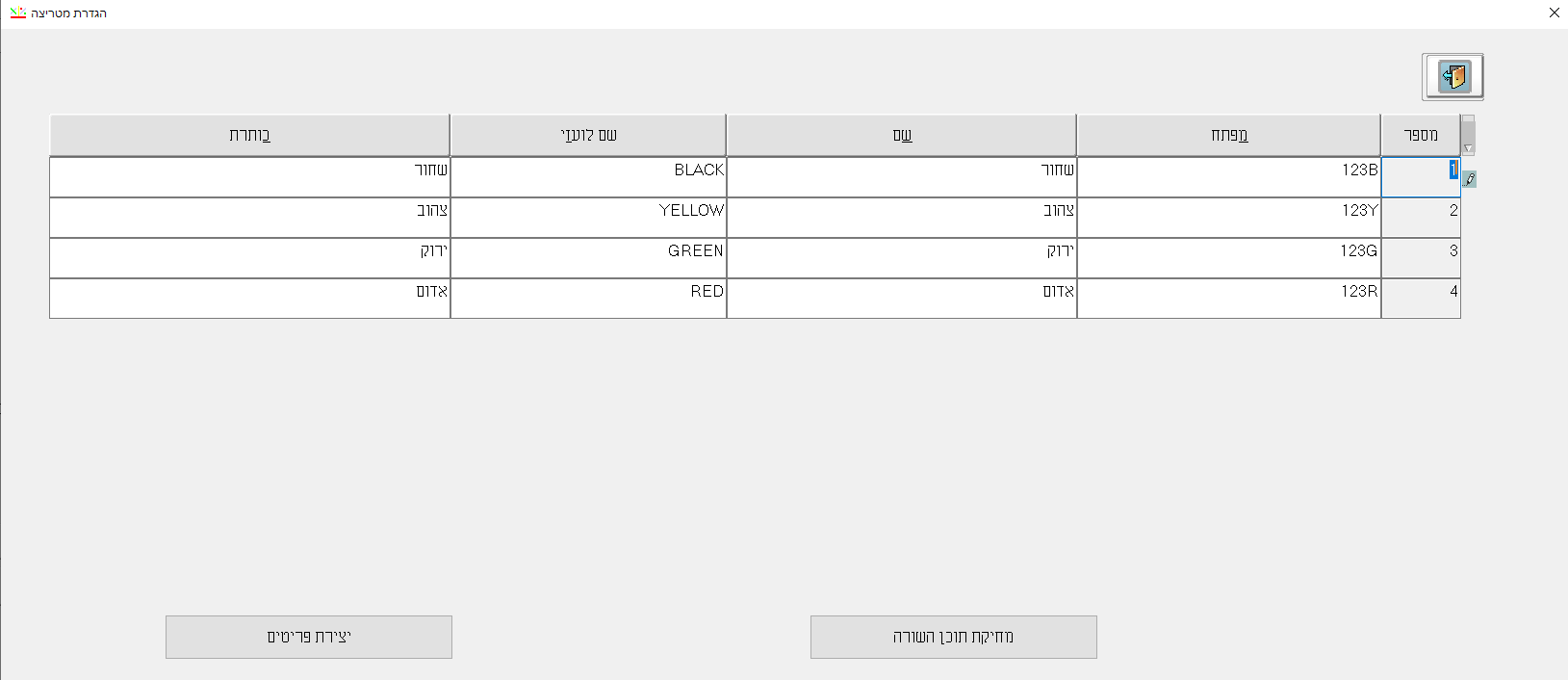Select the foreign name cell YELLOW
The image size is (1568, 680).
pyautogui.click(x=588, y=218)
